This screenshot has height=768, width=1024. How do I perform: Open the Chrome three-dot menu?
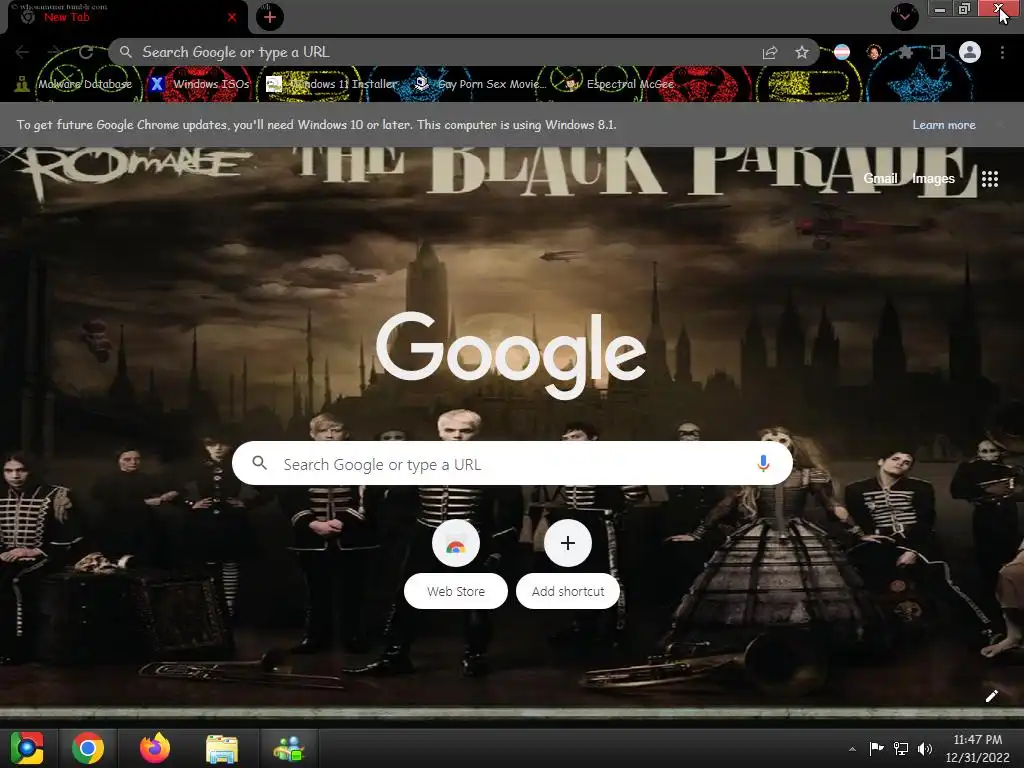(1002, 52)
